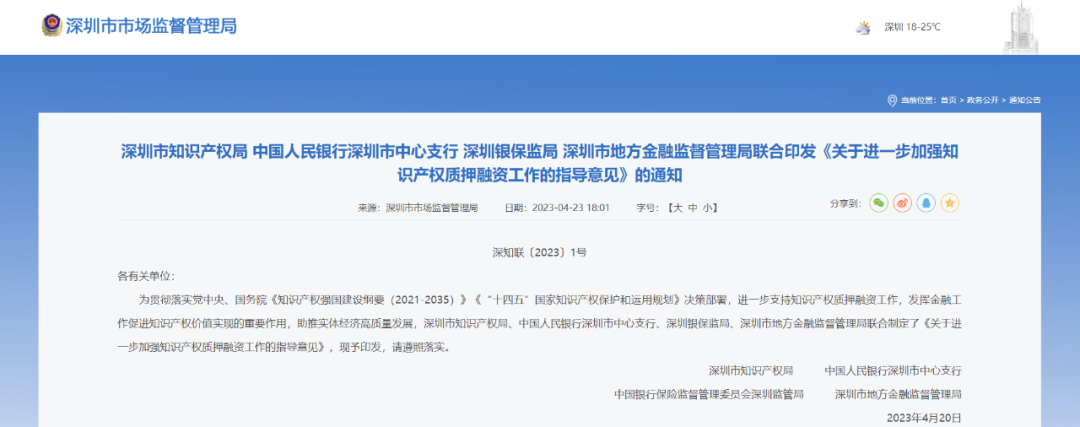Share to Qzone star icon
This screenshot has width=1080, height=427.
pos(951,203)
